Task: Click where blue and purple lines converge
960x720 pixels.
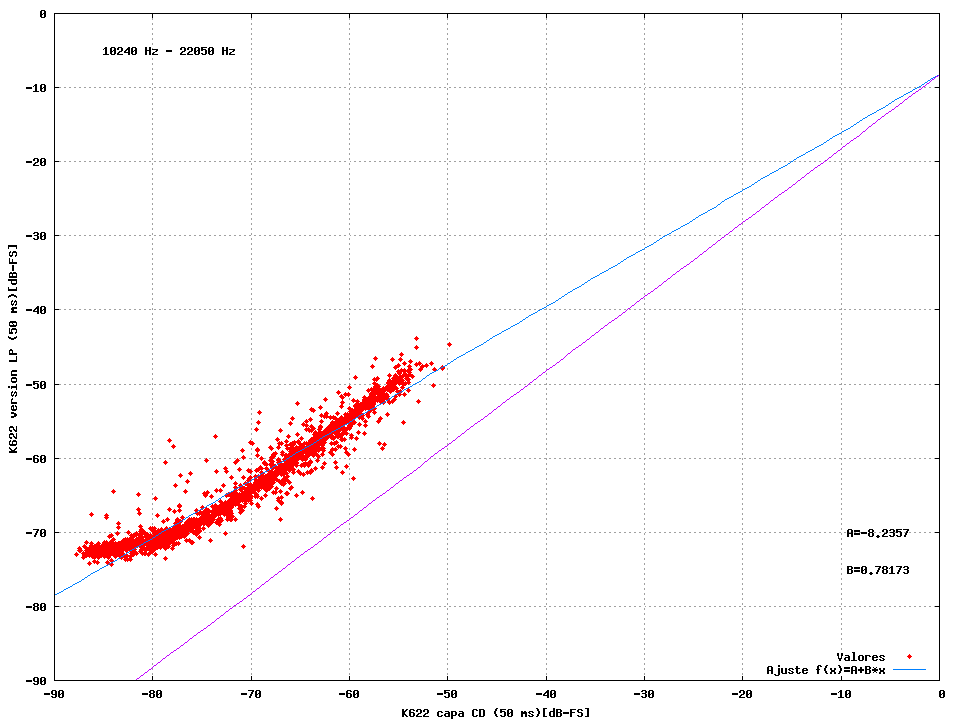Action: point(937,75)
